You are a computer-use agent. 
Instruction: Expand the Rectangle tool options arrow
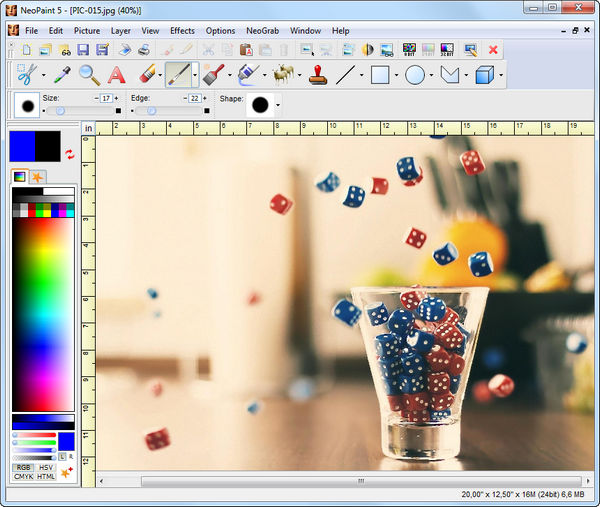(x=396, y=75)
